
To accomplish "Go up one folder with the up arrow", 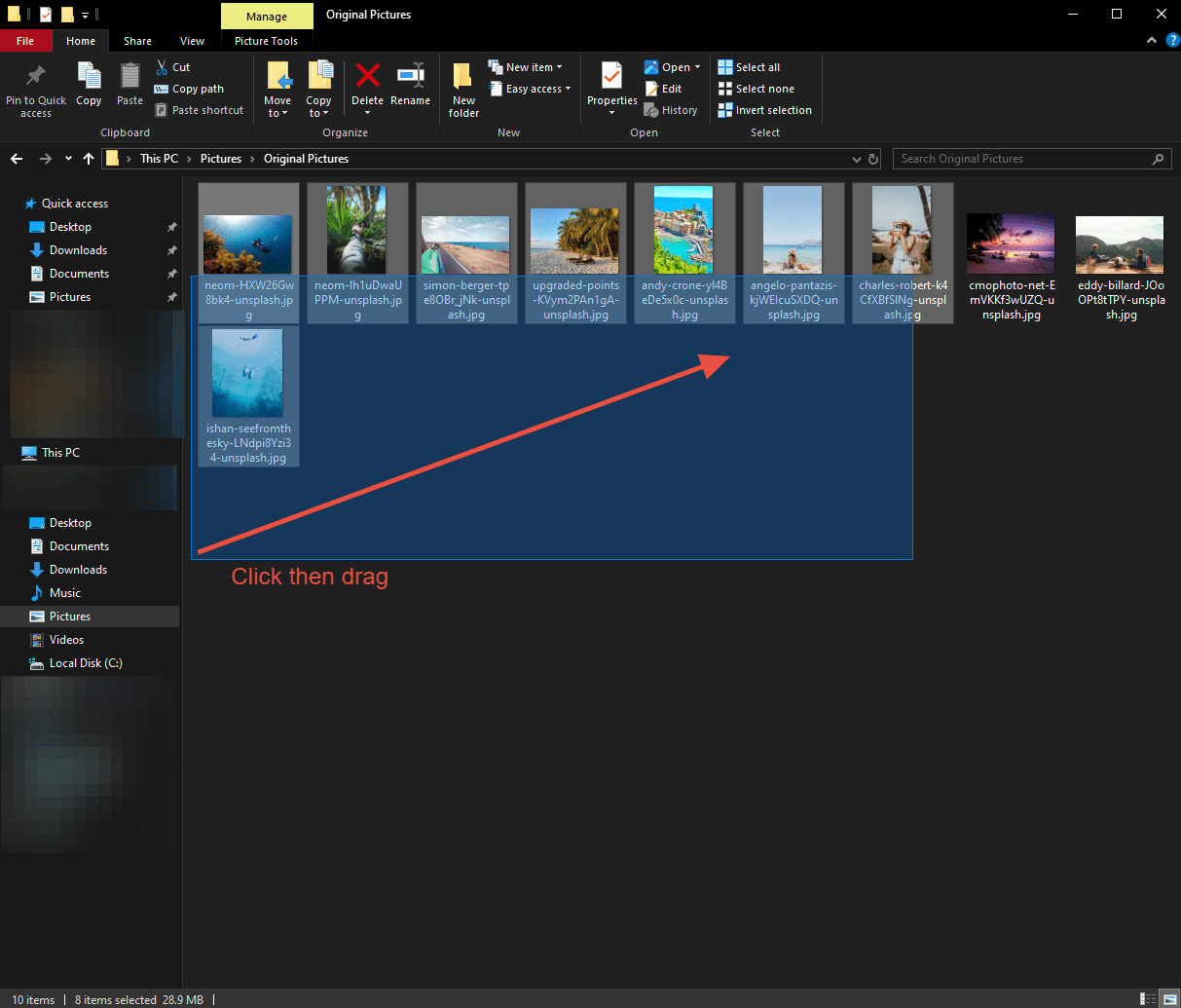I will (89, 159).
